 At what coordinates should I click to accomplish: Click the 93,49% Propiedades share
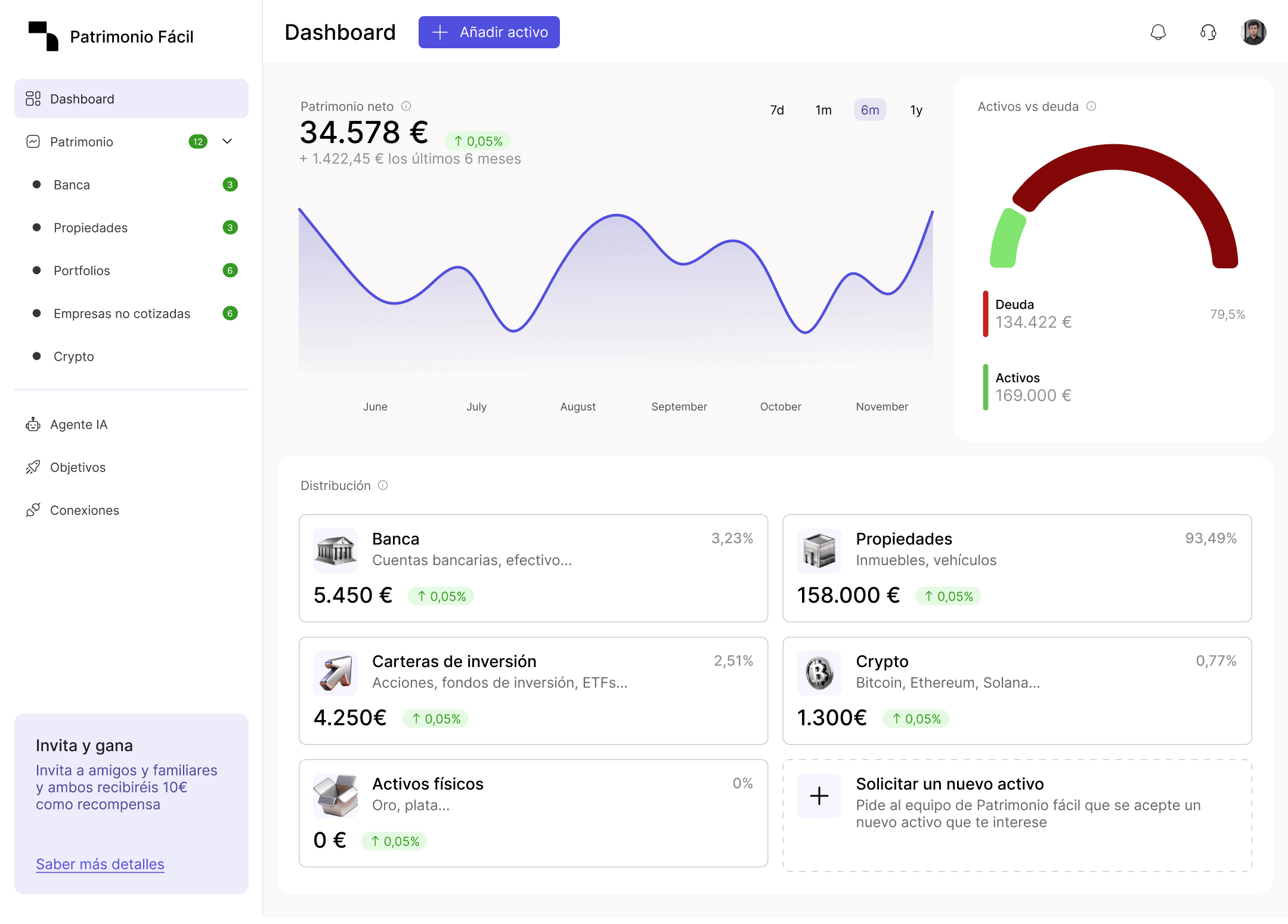1211,538
